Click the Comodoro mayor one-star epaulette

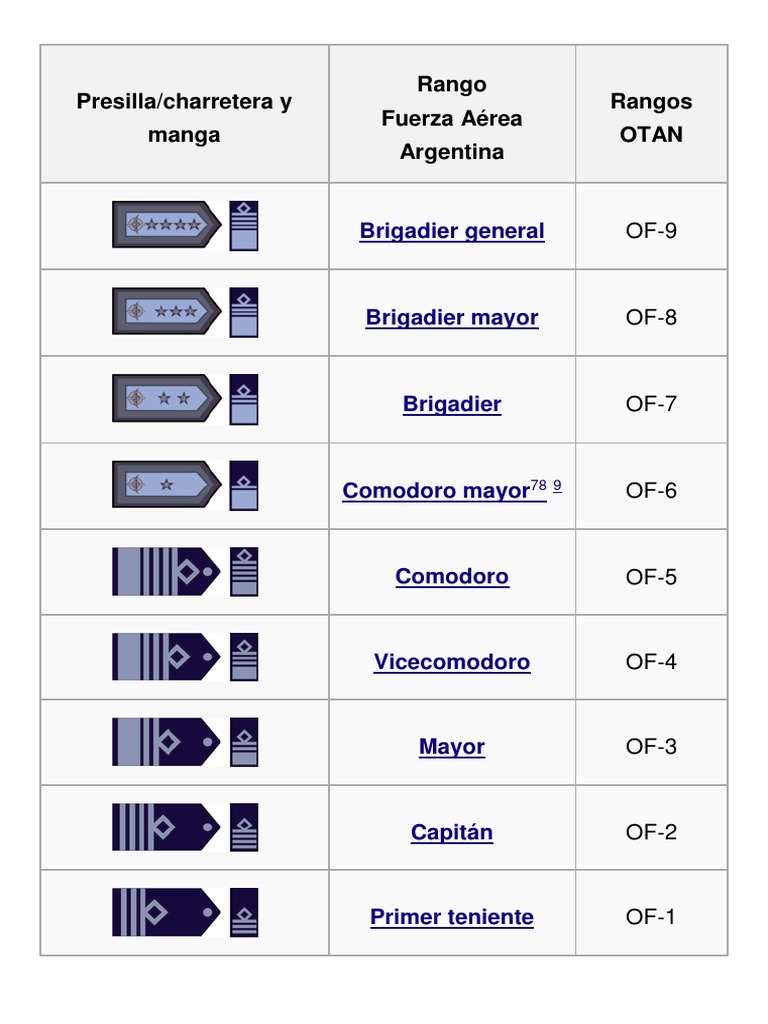click(x=167, y=485)
